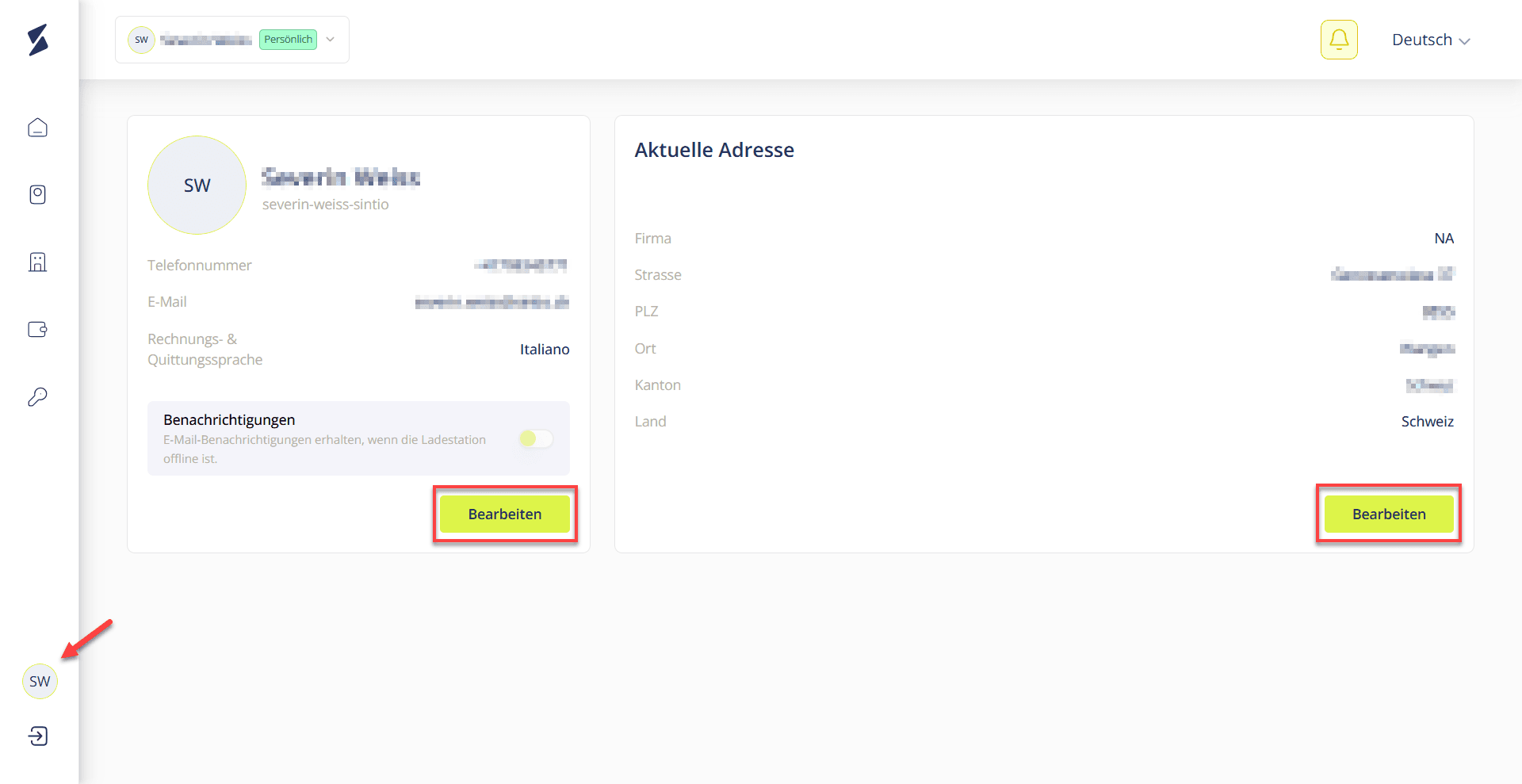Select the username severin-weiss-sintio
This screenshot has height=784, width=1522.
pyautogui.click(x=326, y=205)
